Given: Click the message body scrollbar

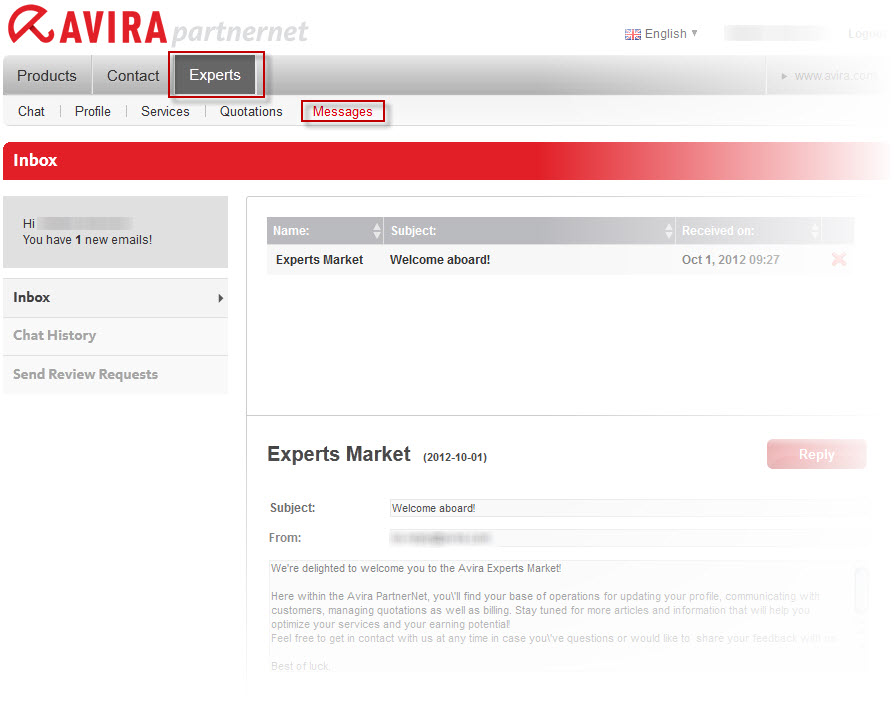Looking at the screenshot, I should pos(861,590).
